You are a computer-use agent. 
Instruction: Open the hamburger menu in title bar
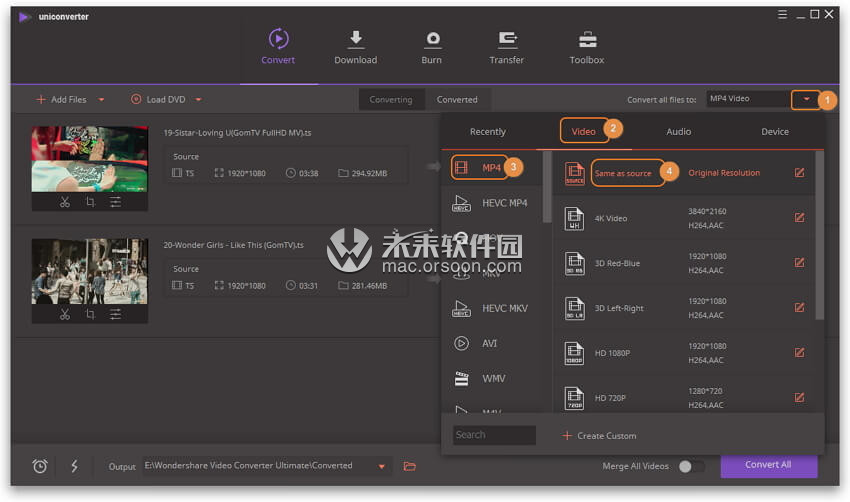pyautogui.click(x=782, y=15)
